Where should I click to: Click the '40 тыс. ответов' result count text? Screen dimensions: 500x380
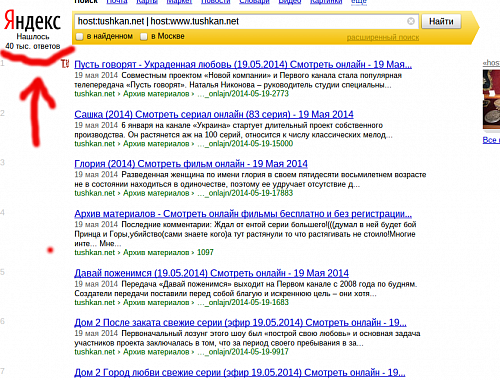coord(33,46)
